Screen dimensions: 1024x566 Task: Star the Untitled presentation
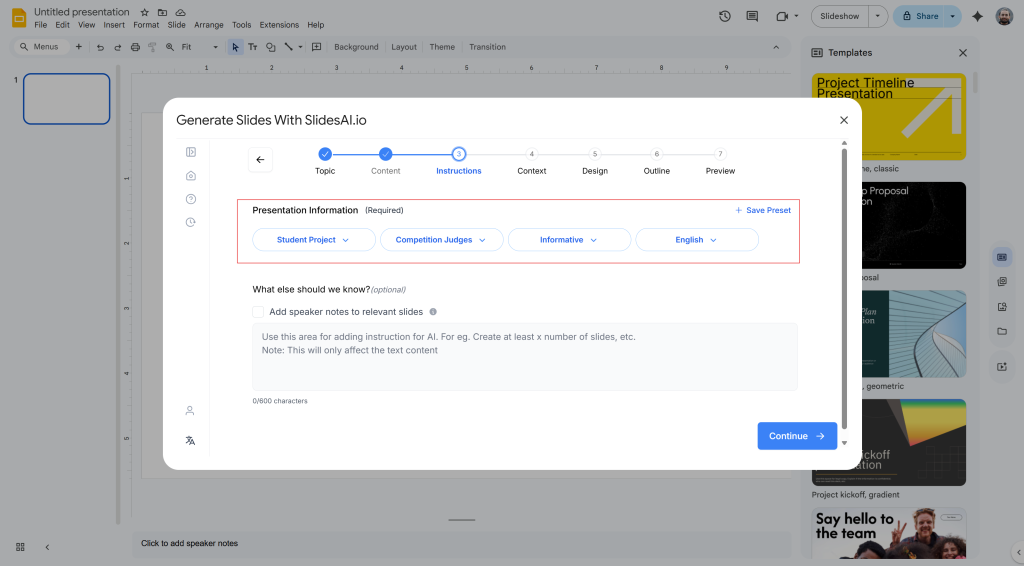pos(144,12)
